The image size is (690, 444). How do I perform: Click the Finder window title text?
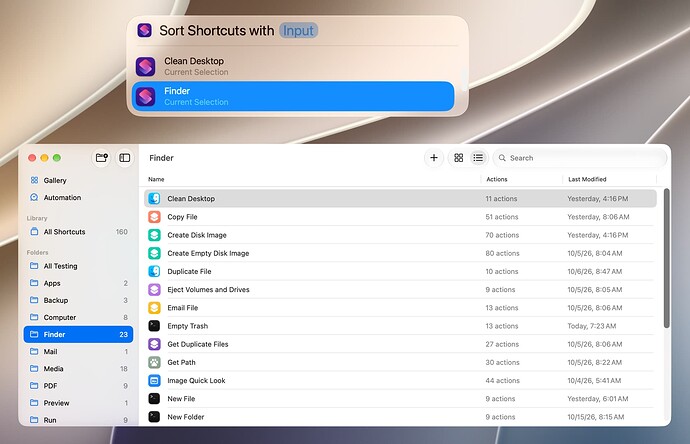coord(161,158)
